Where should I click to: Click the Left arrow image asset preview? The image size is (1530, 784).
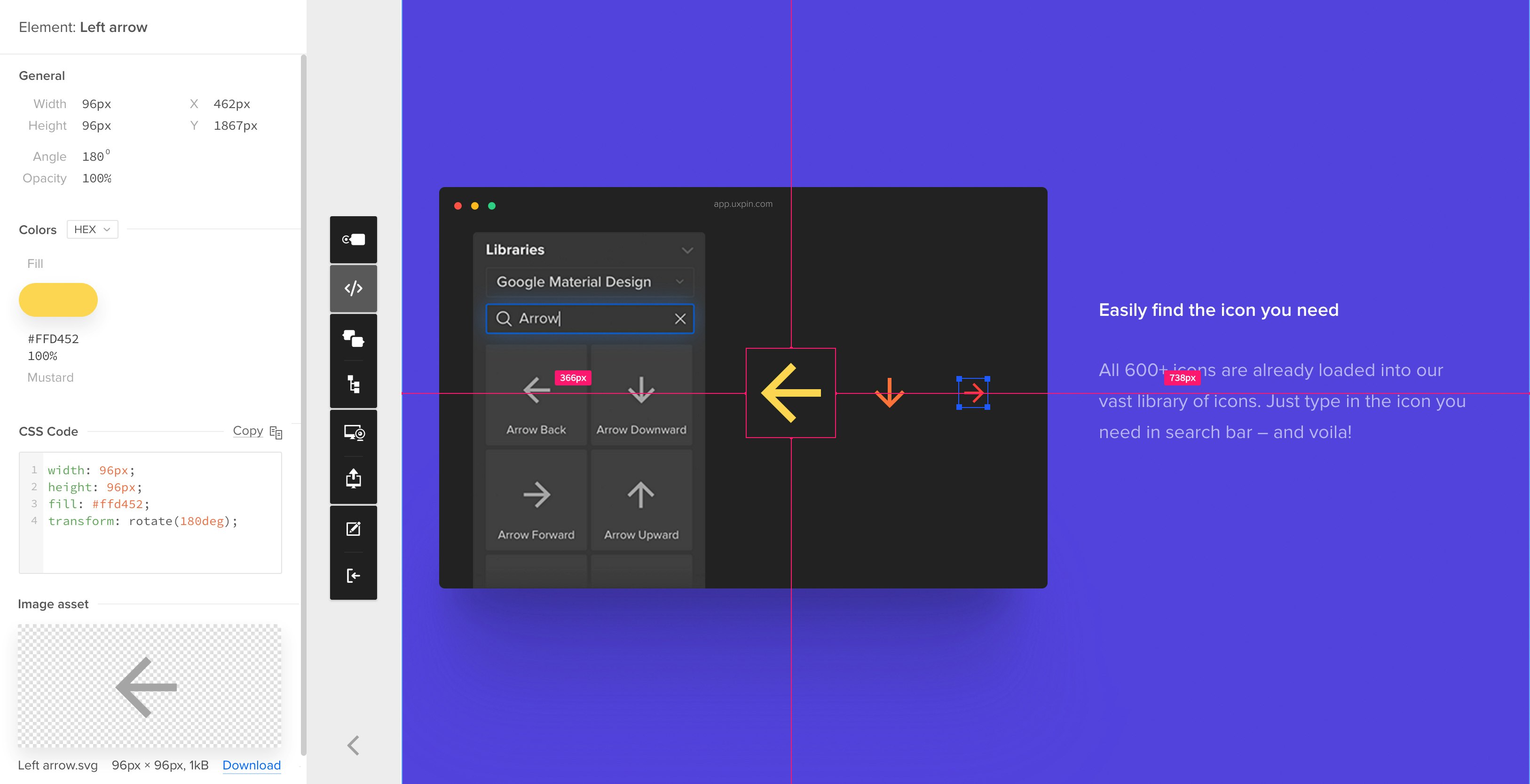point(149,687)
